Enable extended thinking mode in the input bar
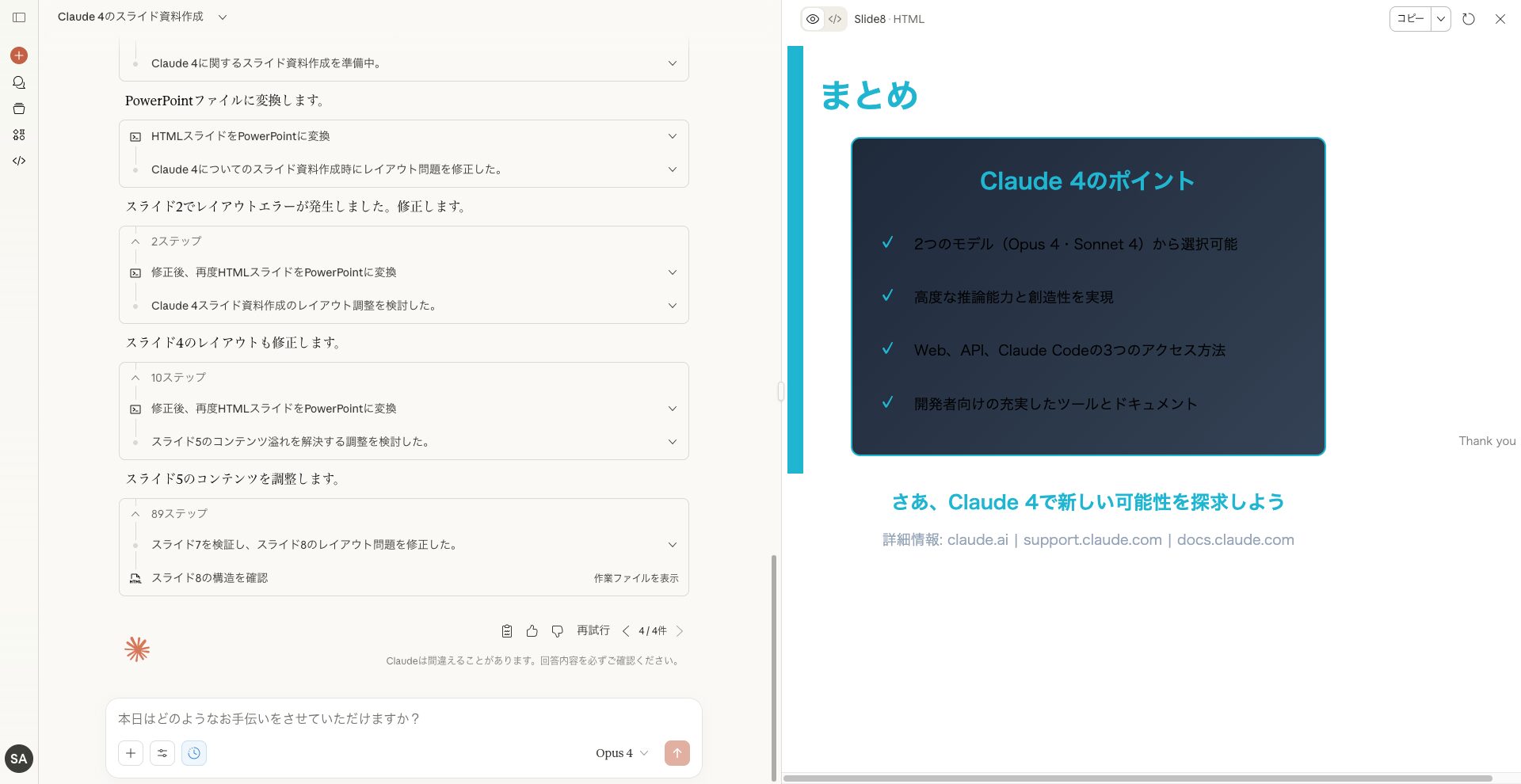This screenshot has height=784, width=1521. (194, 753)
